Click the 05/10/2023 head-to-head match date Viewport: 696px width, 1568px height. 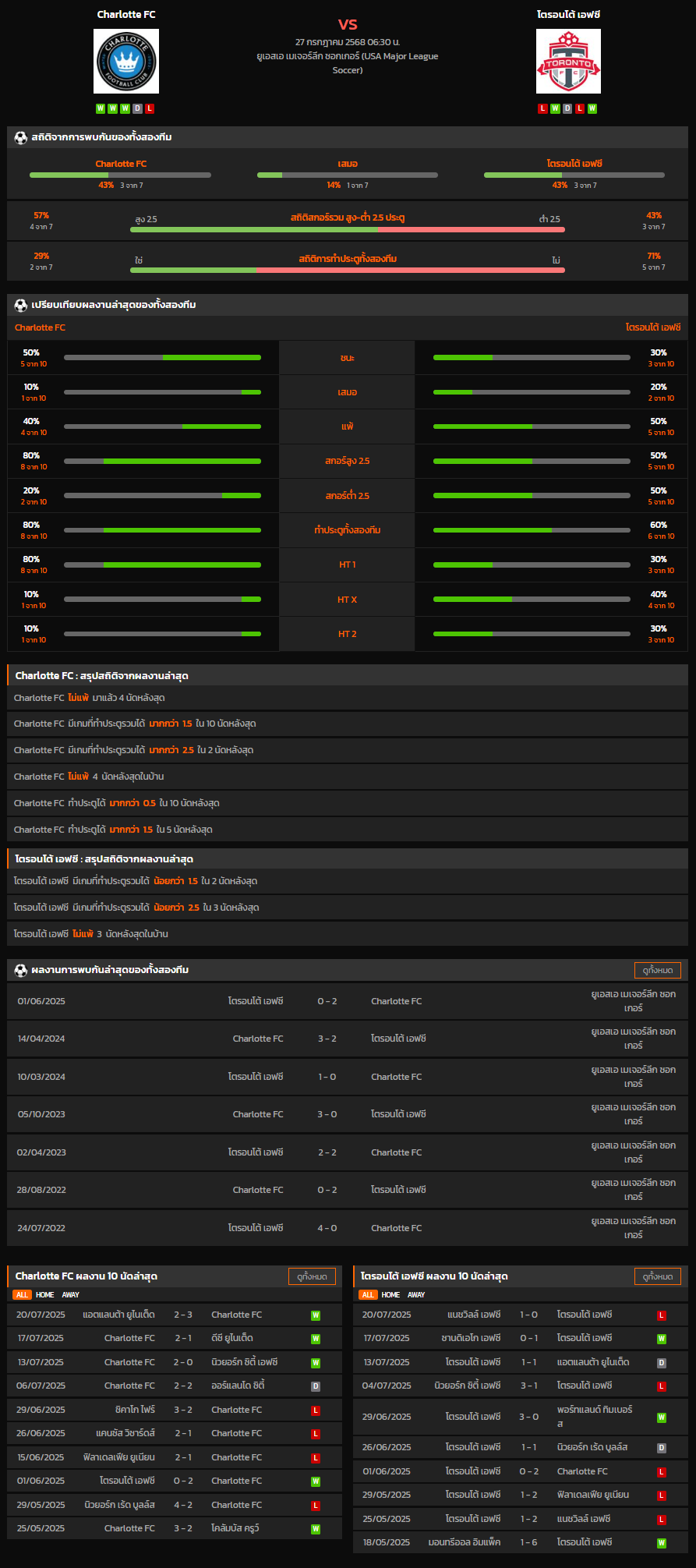click(x=41, y=1114)
